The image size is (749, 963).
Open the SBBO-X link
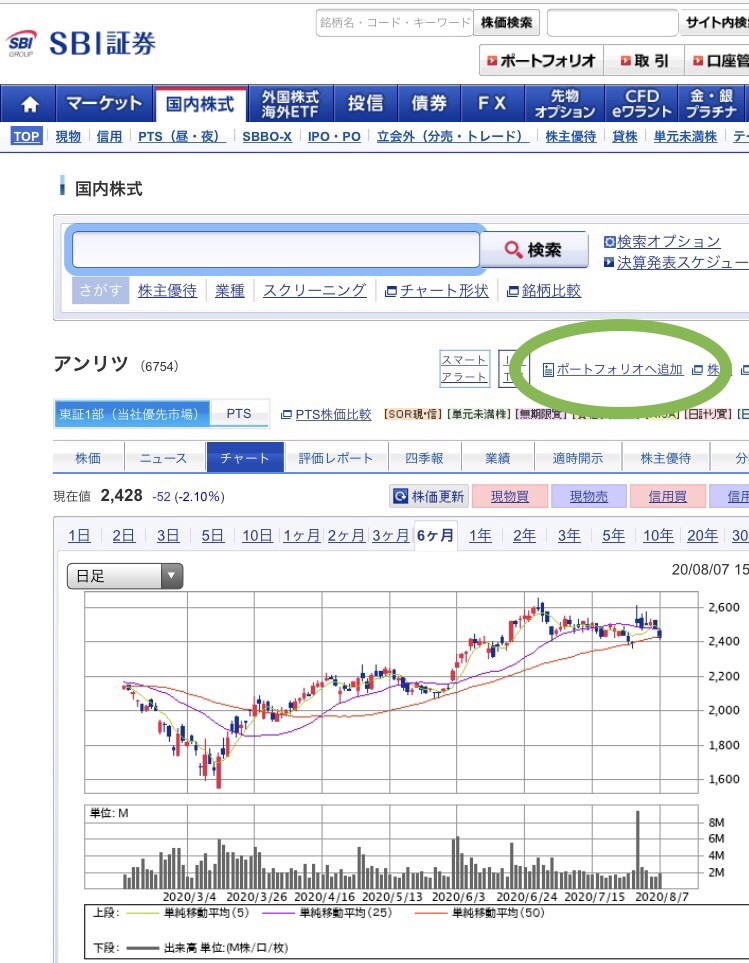coord(267,136)
